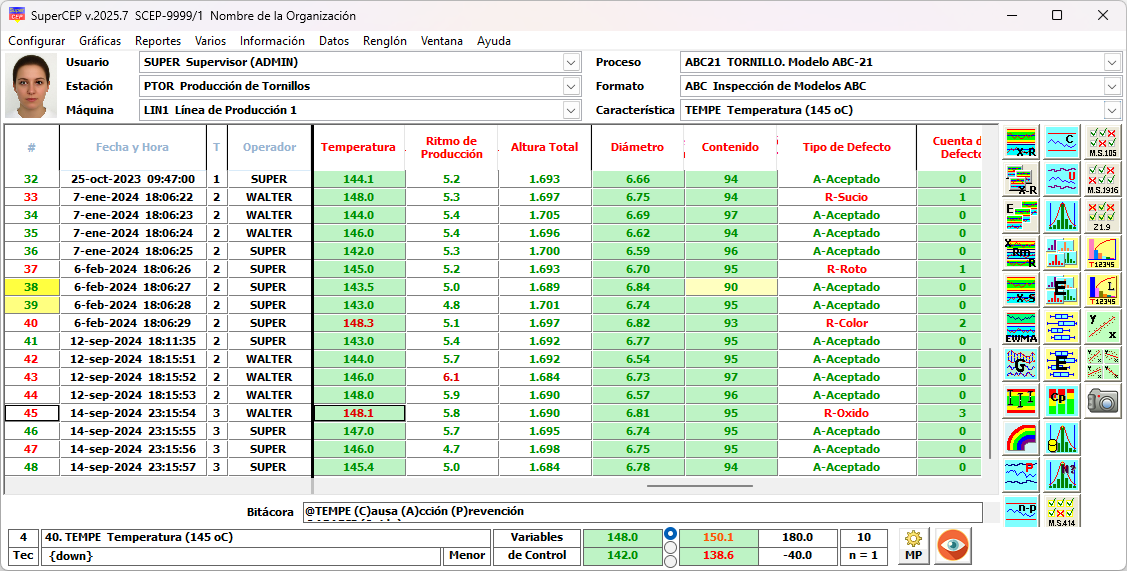Open the Gráficas menu
The image size is (1127, 571).
click(100, 41)
